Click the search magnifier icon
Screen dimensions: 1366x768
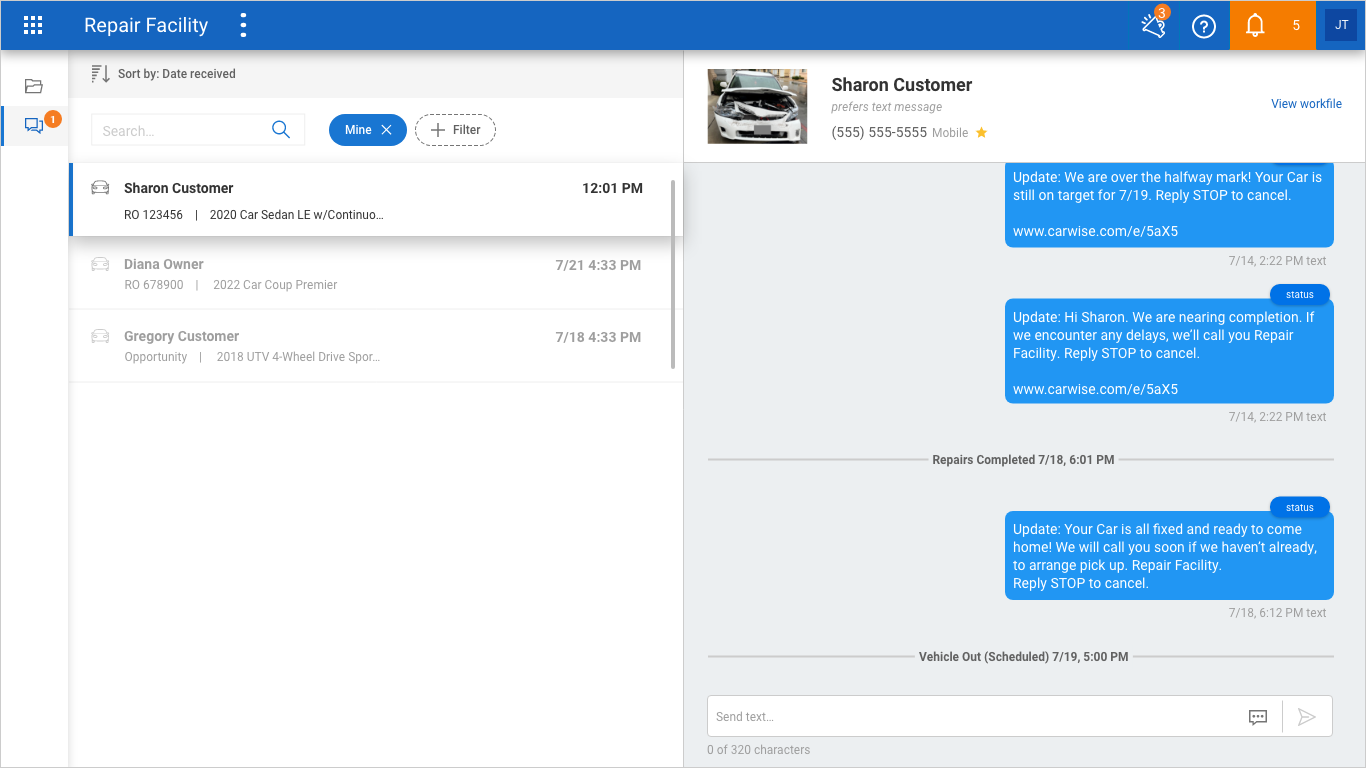click(x=281, y=130)
